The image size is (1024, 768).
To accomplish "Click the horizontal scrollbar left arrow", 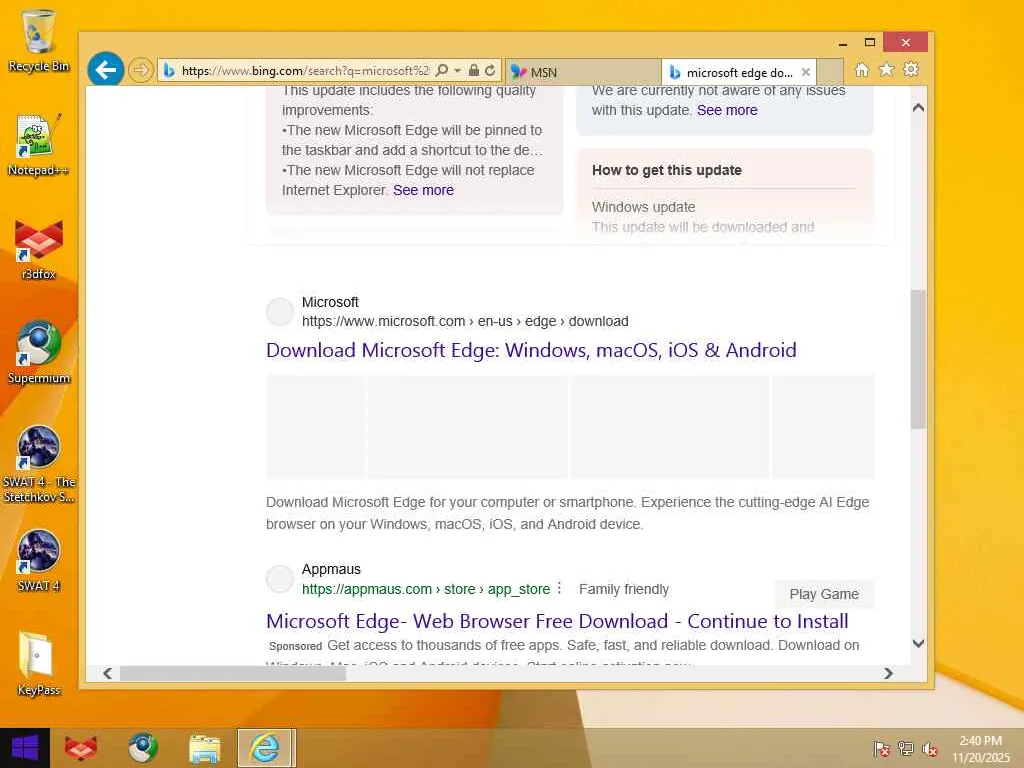I will [107, 673].
